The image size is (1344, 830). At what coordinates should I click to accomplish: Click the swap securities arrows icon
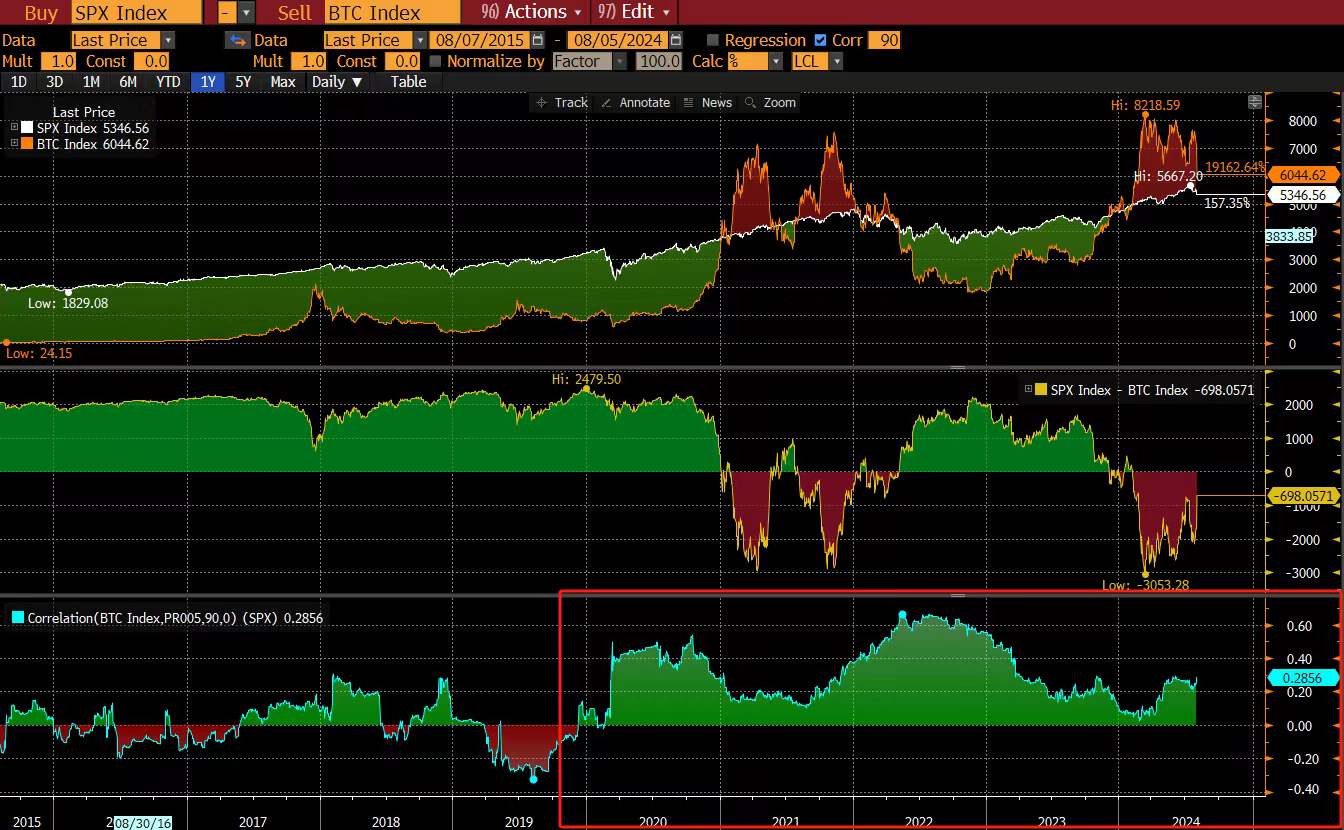[x=237, y=40]
